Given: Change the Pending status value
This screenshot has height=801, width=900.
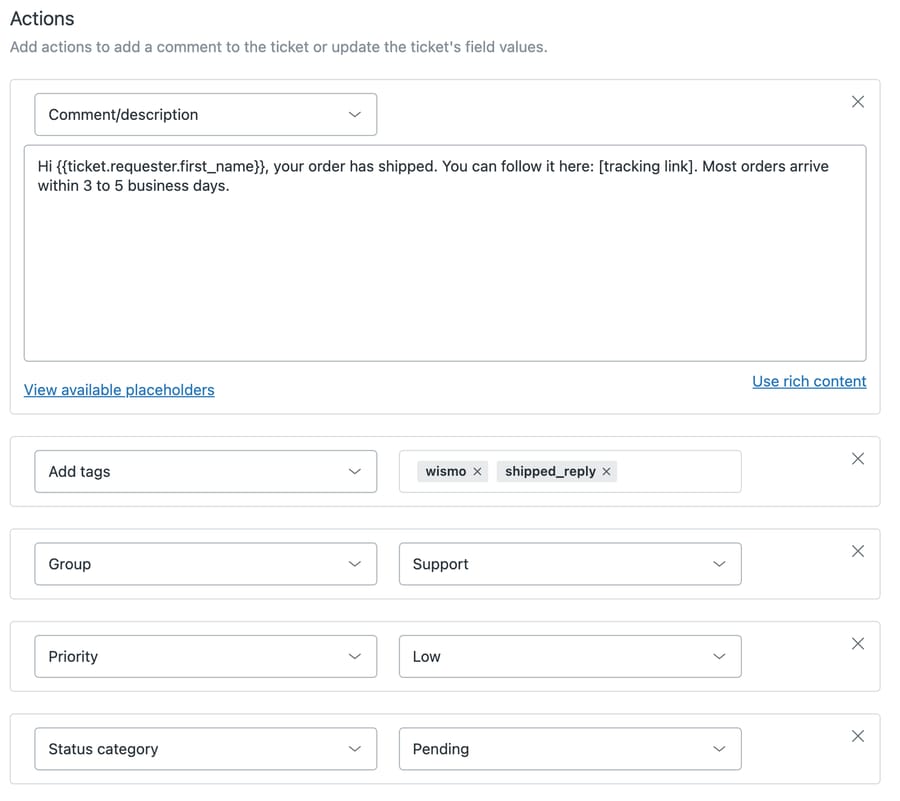Looking at the screenshot, I should (x=570, y=749).
